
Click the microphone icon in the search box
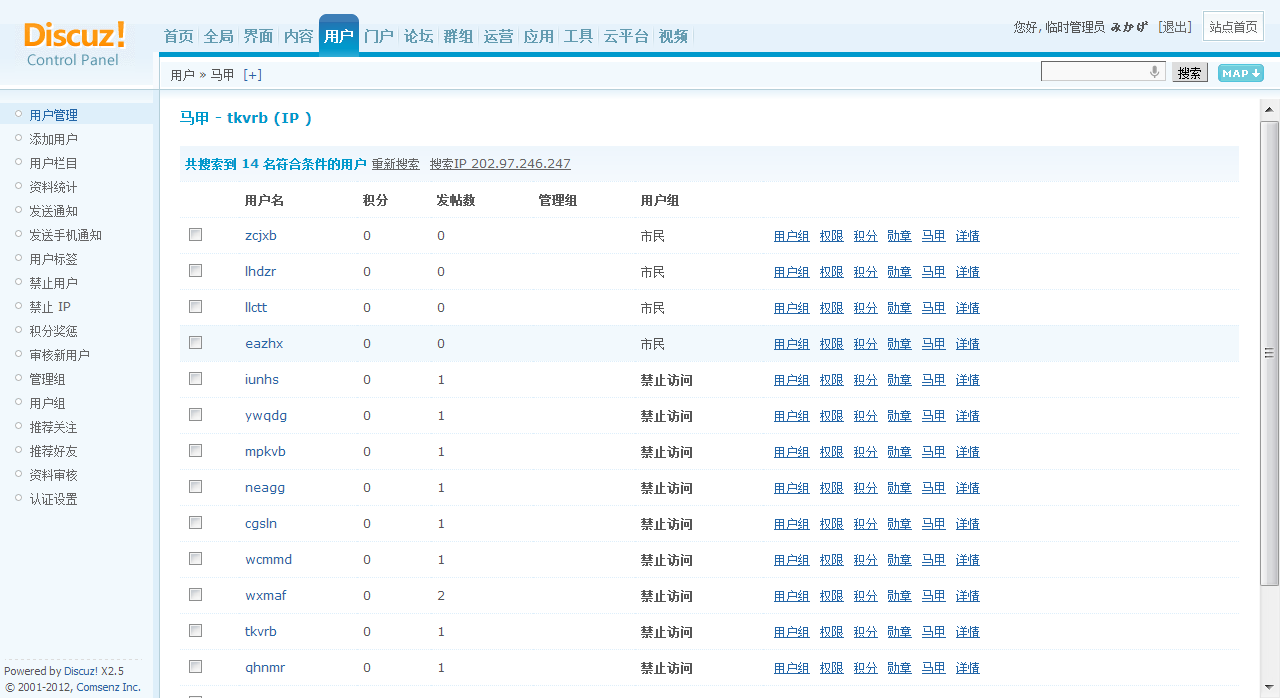1155,72
